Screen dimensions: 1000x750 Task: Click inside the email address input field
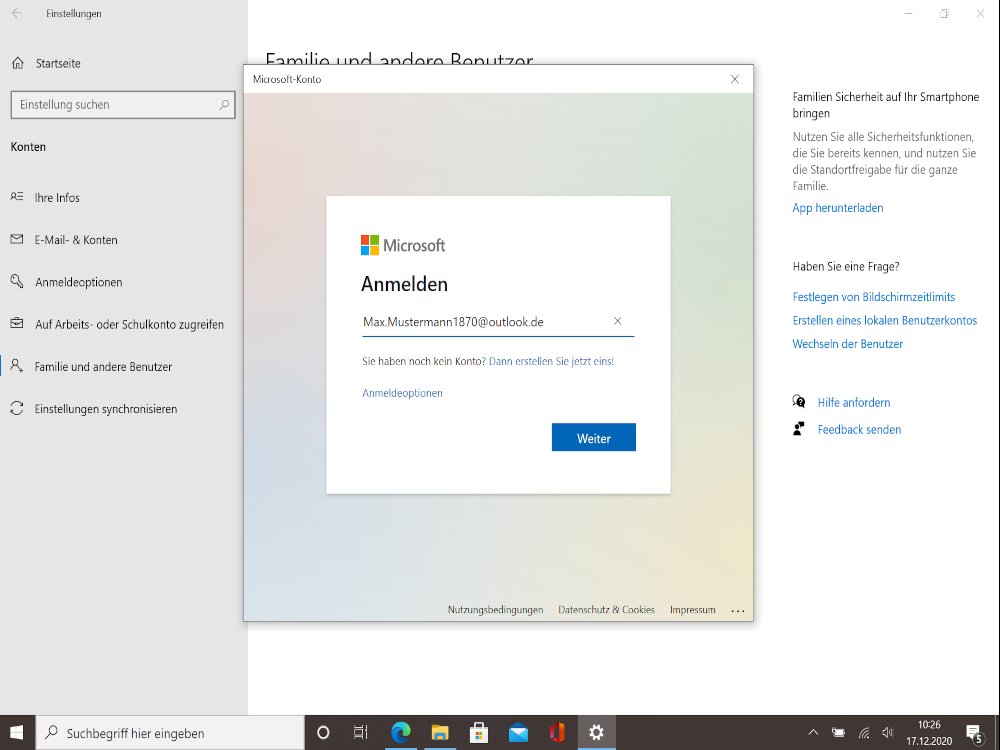tap(480, 322)
